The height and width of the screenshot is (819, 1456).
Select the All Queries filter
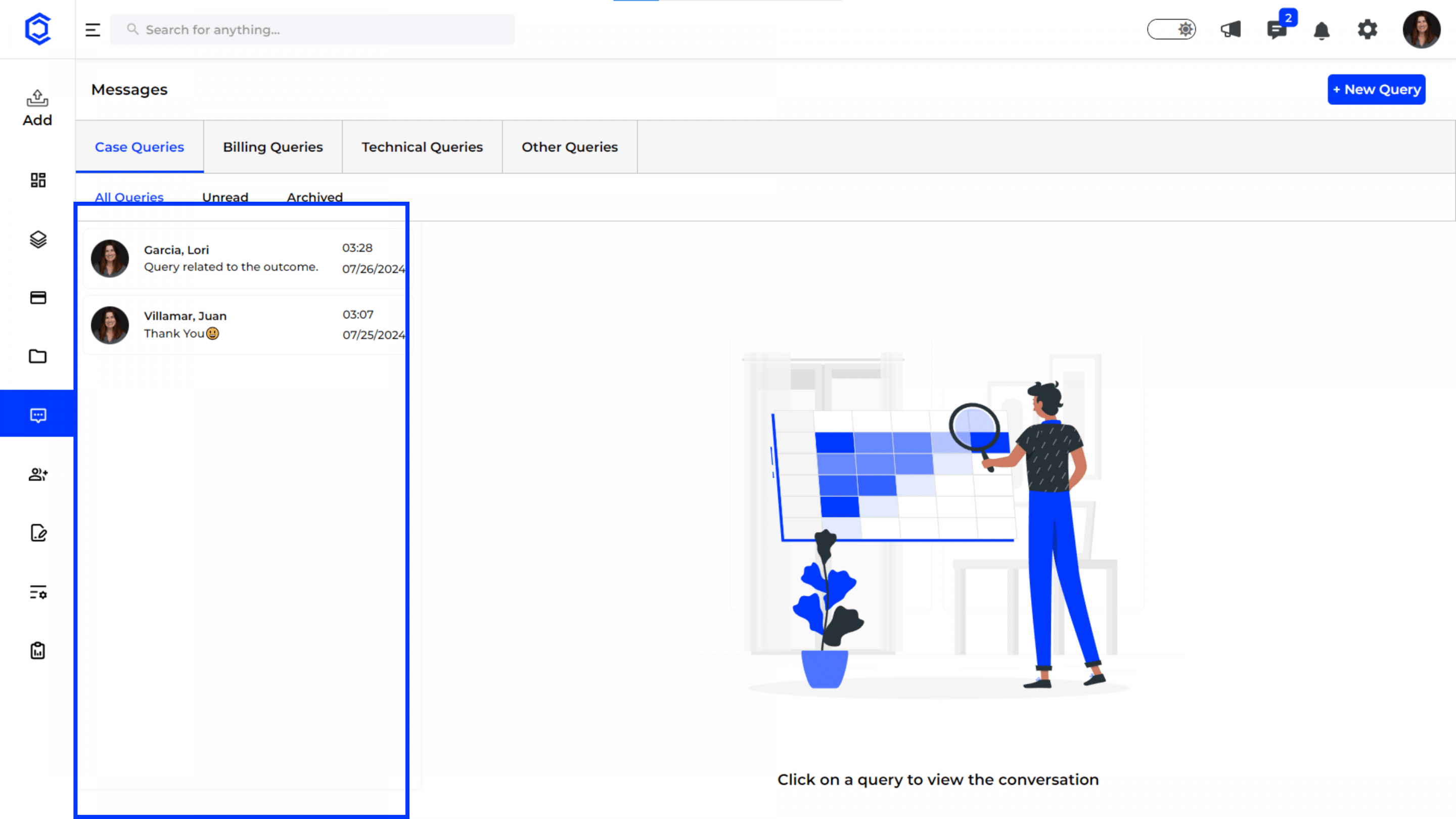129,197
